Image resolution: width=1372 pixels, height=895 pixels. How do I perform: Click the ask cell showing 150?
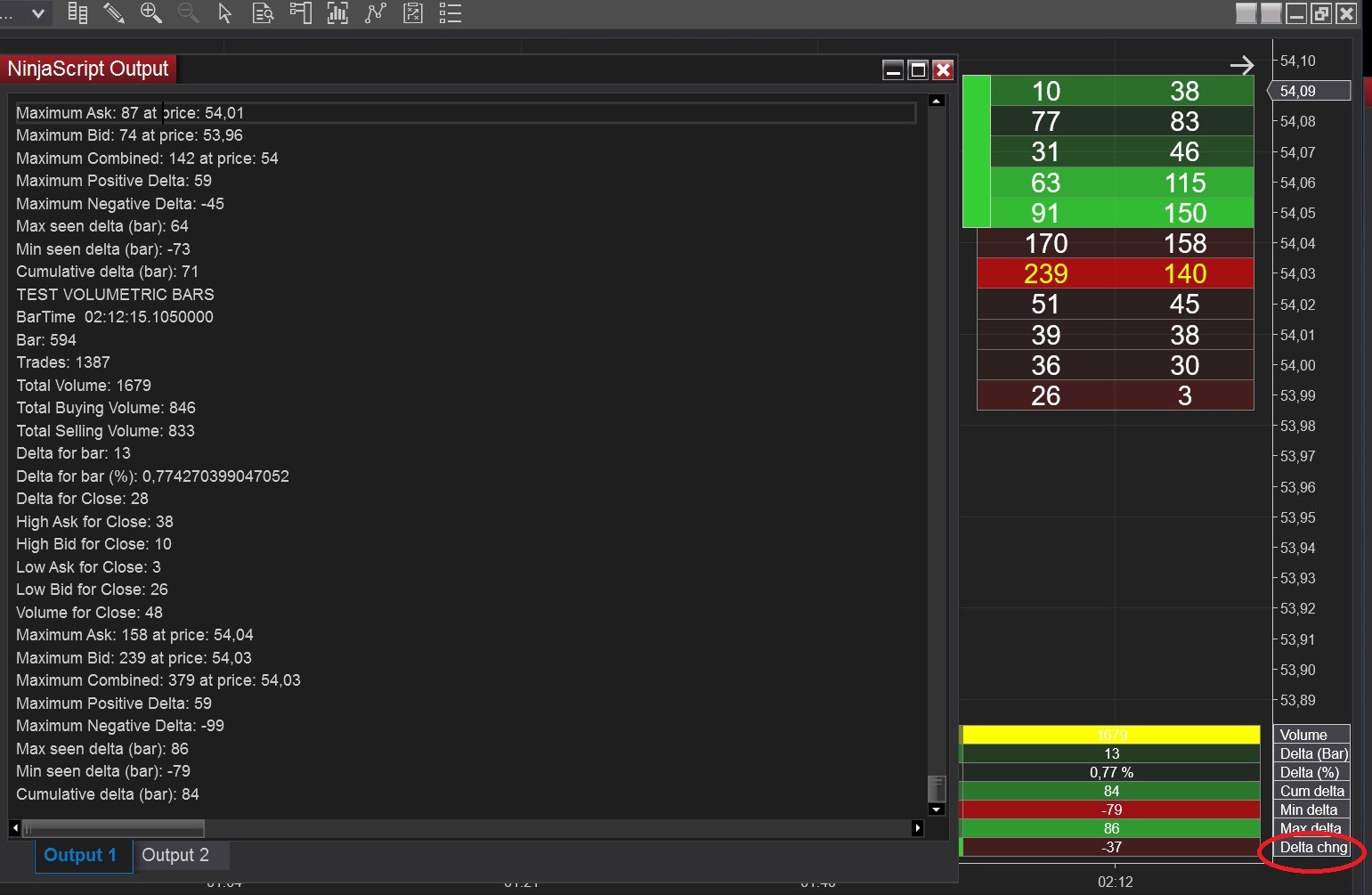click(1185, 214)
